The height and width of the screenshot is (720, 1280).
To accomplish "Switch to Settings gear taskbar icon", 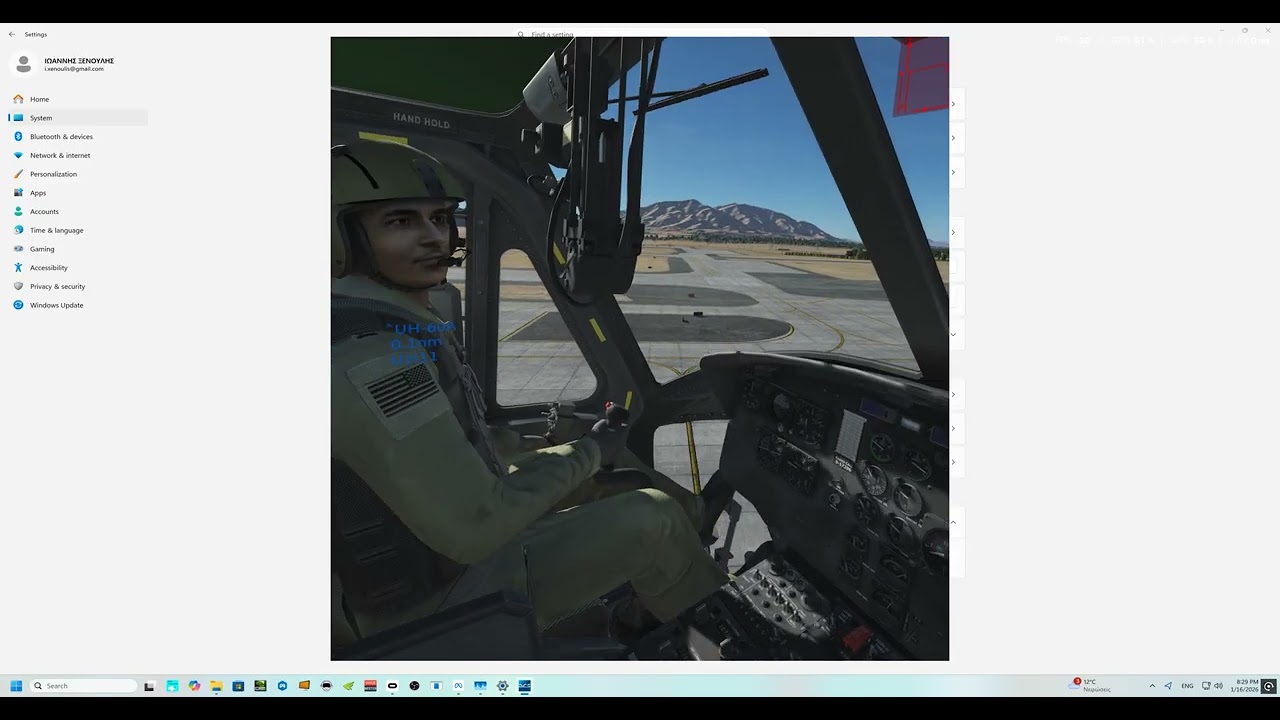I will 502,686.
